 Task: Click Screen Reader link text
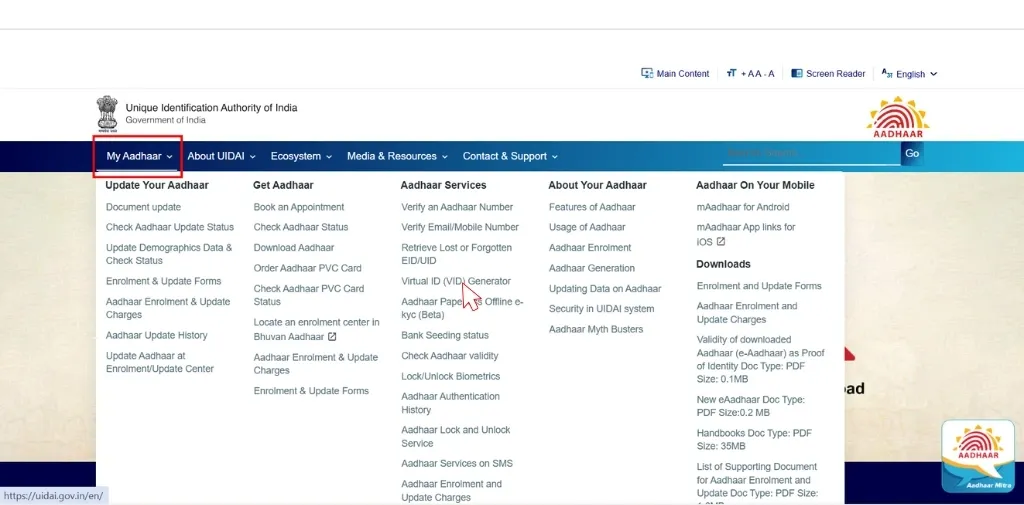835,74
